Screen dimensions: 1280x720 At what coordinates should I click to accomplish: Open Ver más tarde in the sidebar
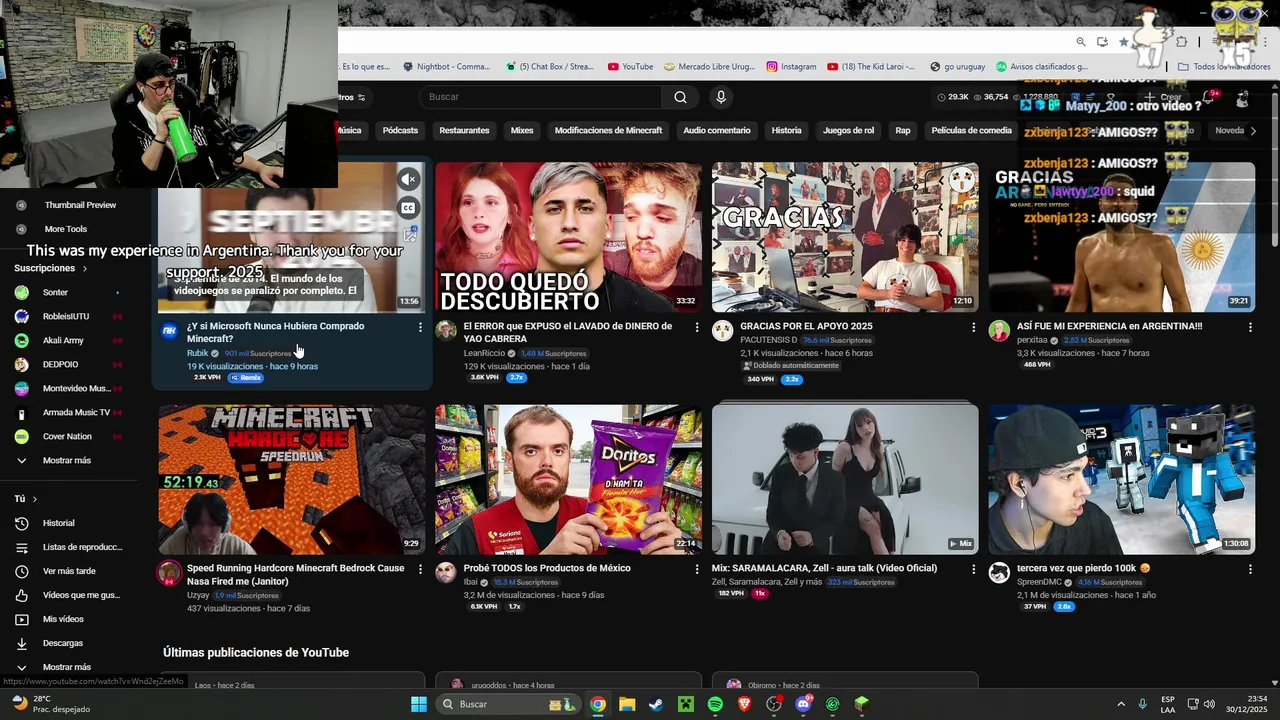(68, 571)
